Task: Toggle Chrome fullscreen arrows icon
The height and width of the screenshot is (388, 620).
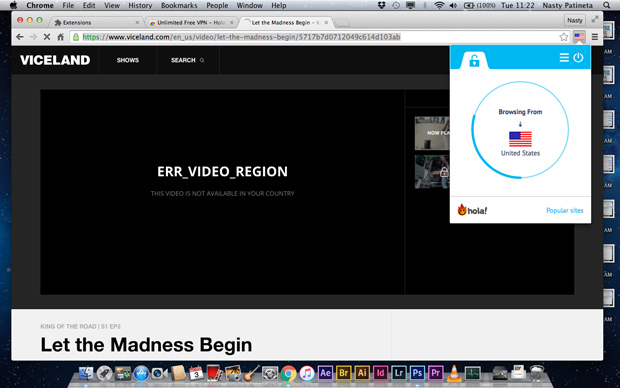Action: pyautogui.click(x=595, y=19)
